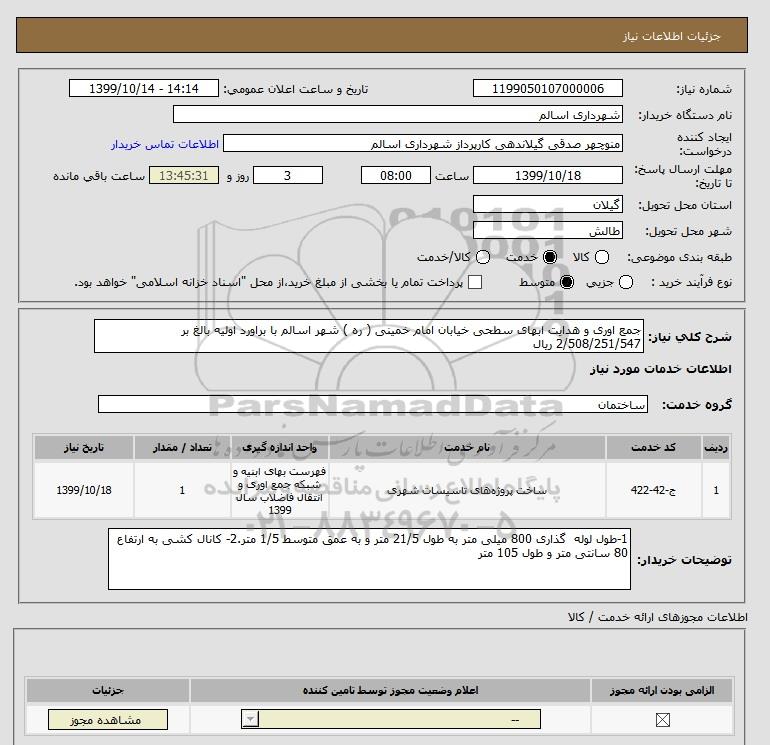Click the ردیف column header

click(716, 447)
